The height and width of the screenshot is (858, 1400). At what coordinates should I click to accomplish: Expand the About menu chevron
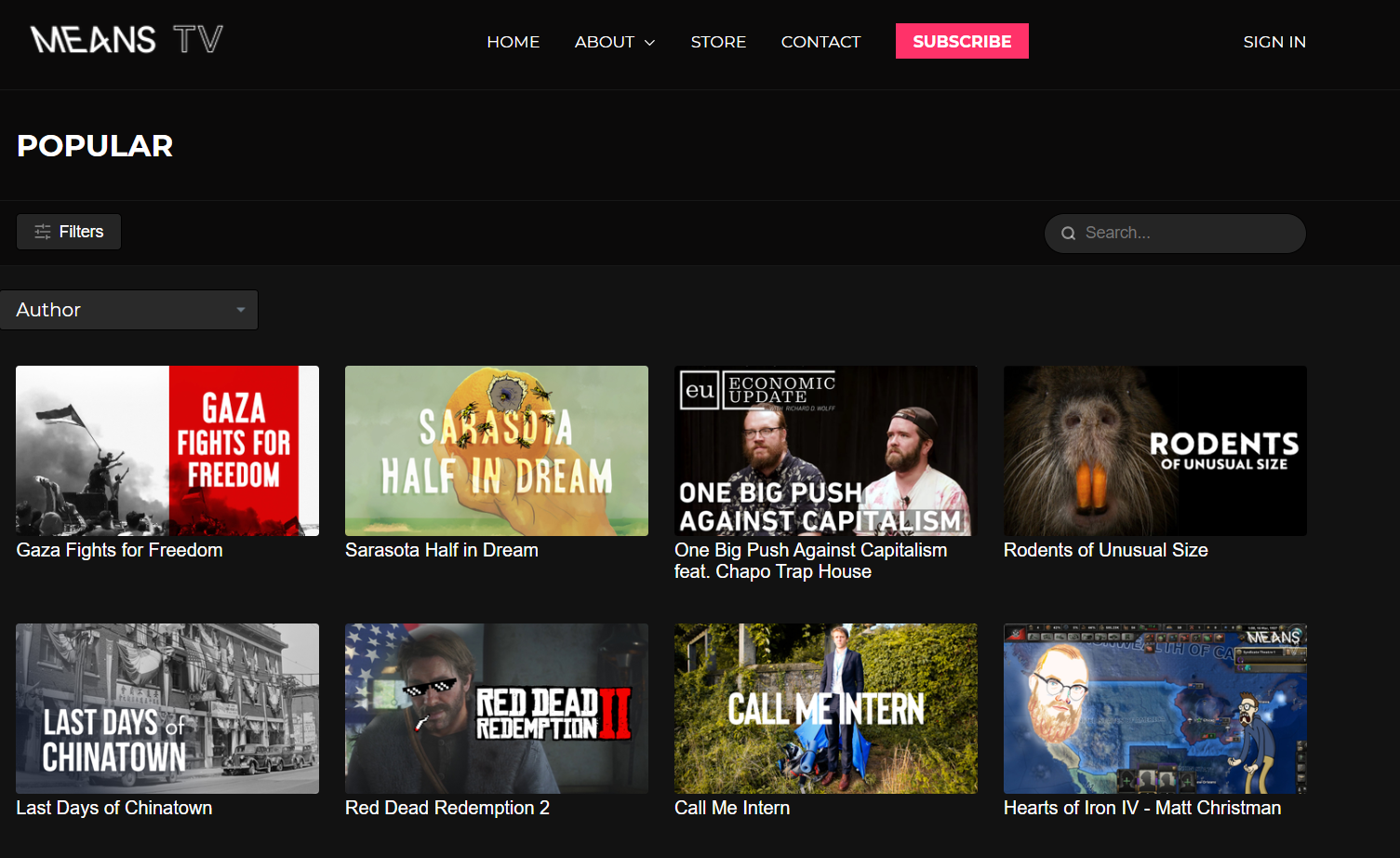649,43
